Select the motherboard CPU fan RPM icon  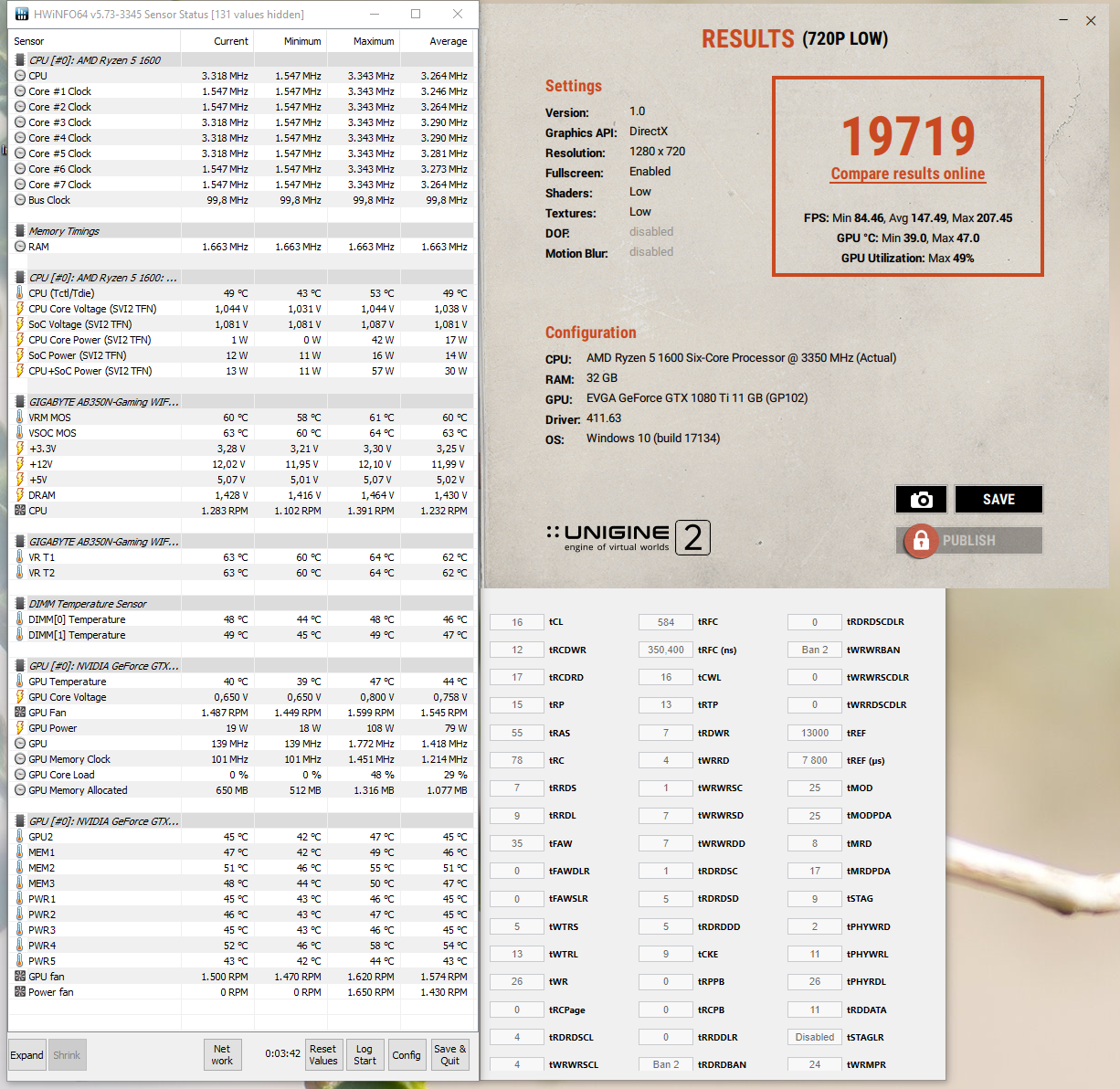[20, 511]
